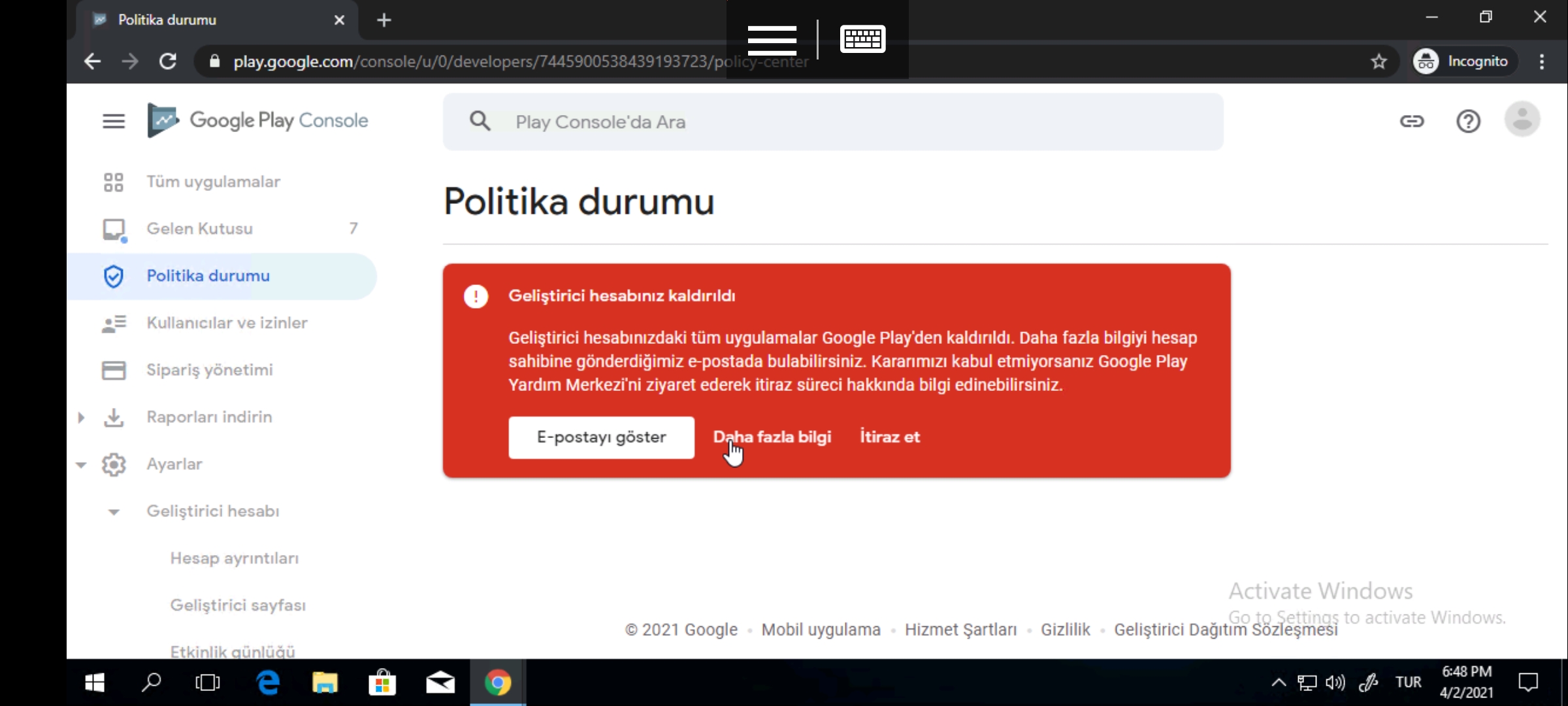This screenshot has height=706, width=1568.
Task: Click the Raporları indirin download icon
Action: pyautogui.click(x=114, y=417)
